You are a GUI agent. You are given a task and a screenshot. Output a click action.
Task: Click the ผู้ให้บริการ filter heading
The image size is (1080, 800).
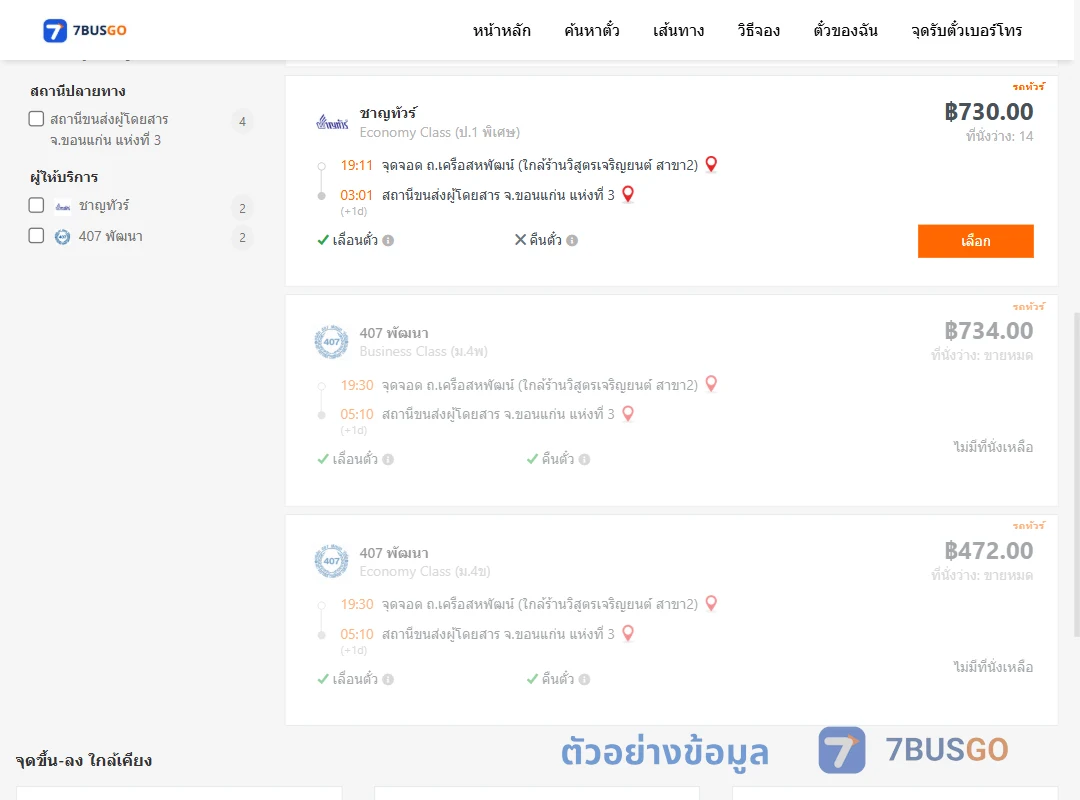coord(64,177)
